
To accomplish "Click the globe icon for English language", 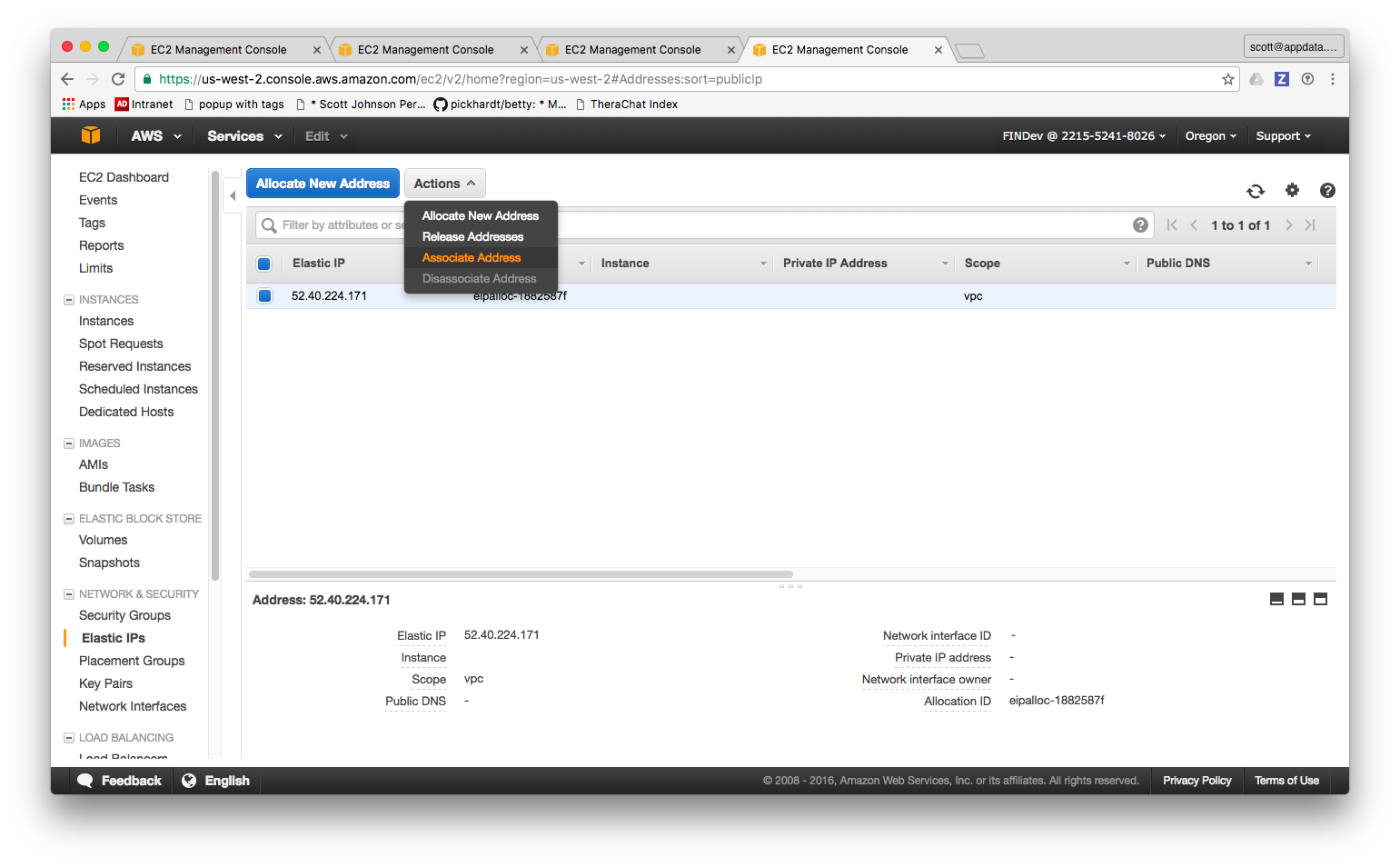I will pyautogui.click(x=189, y=781).
